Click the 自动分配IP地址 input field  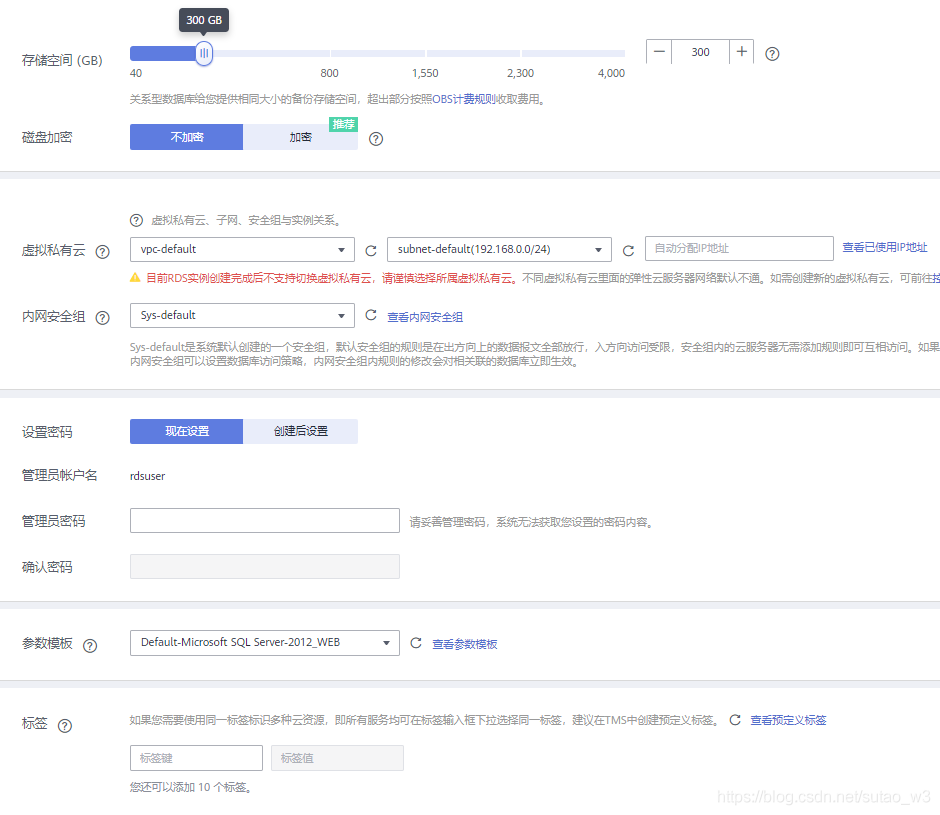(x=739, y=248)
